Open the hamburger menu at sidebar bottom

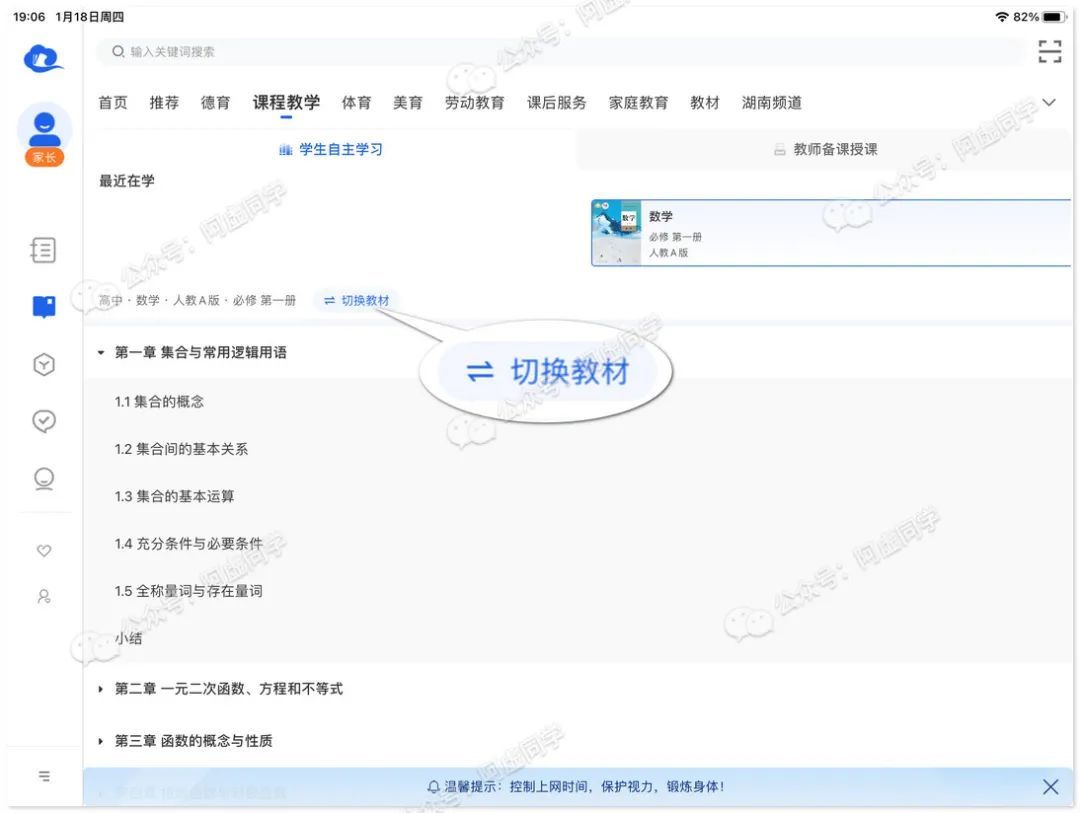click(44, 776)
